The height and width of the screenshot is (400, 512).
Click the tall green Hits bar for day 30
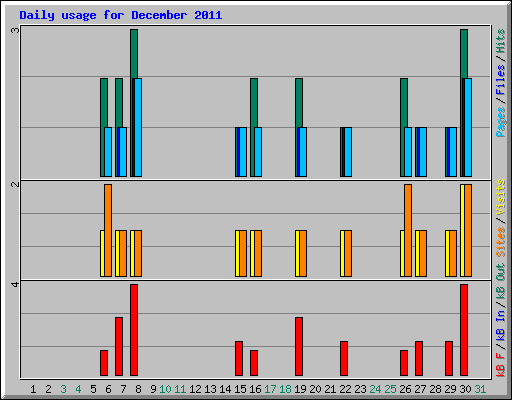[x=464, y=53]
